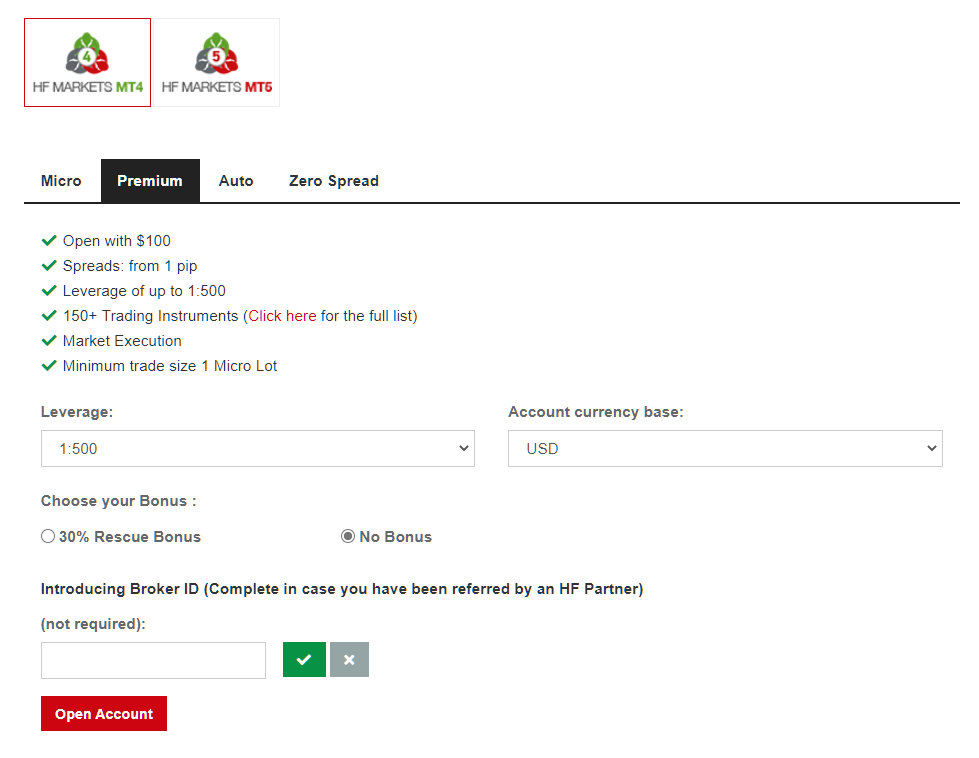Viewport: 979px width, 758px height.
Task: Switch to the Premium account tab
Action: coord(150,181)
